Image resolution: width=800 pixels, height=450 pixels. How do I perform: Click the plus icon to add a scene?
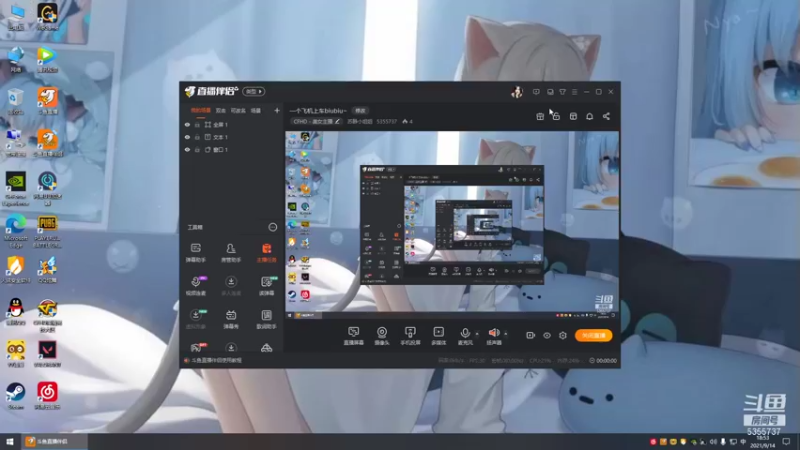[x=277, y=110]
